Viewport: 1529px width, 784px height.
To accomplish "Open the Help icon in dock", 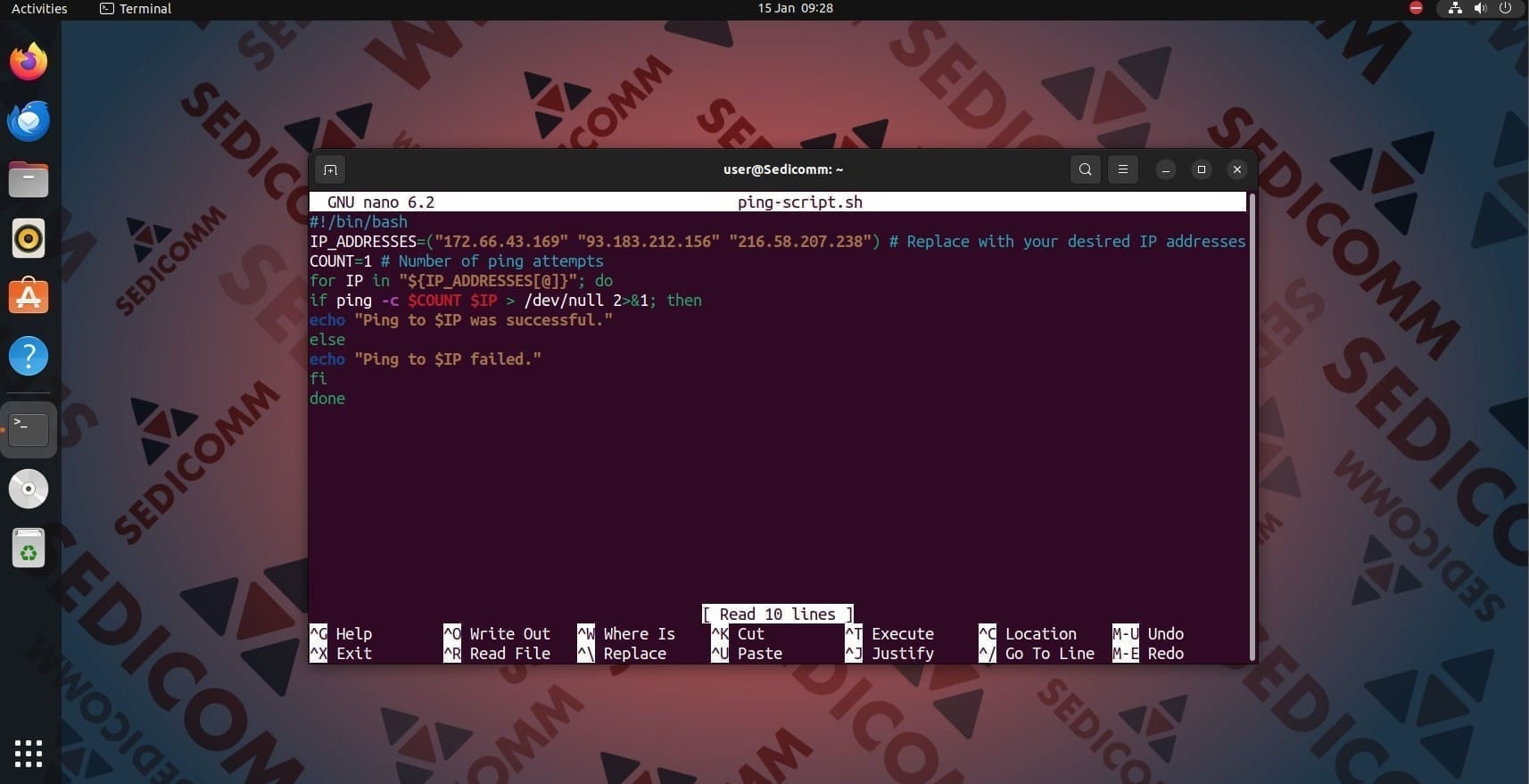I will [x=29, y=356].
